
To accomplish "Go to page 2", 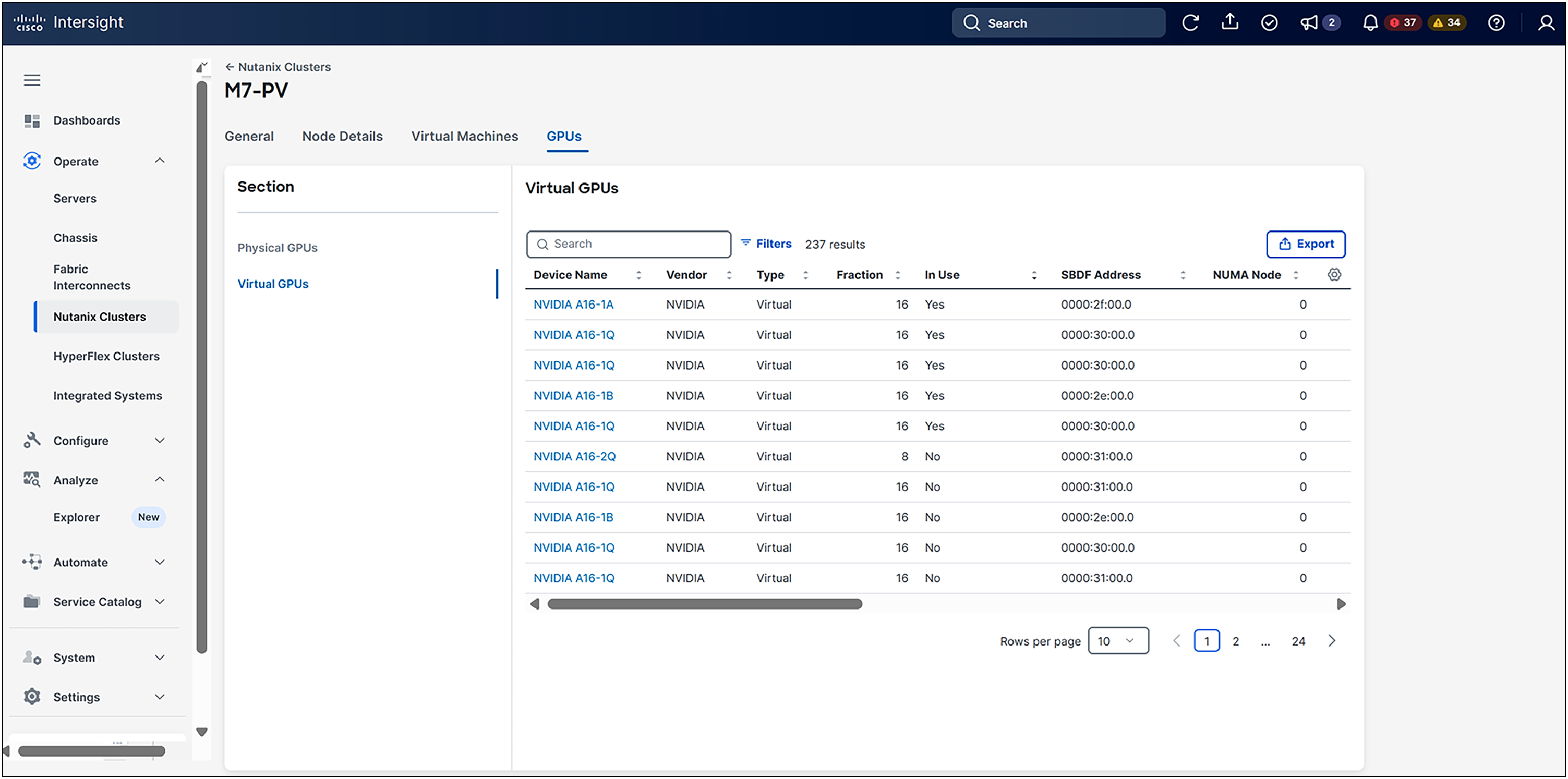I will point(1236,641).
